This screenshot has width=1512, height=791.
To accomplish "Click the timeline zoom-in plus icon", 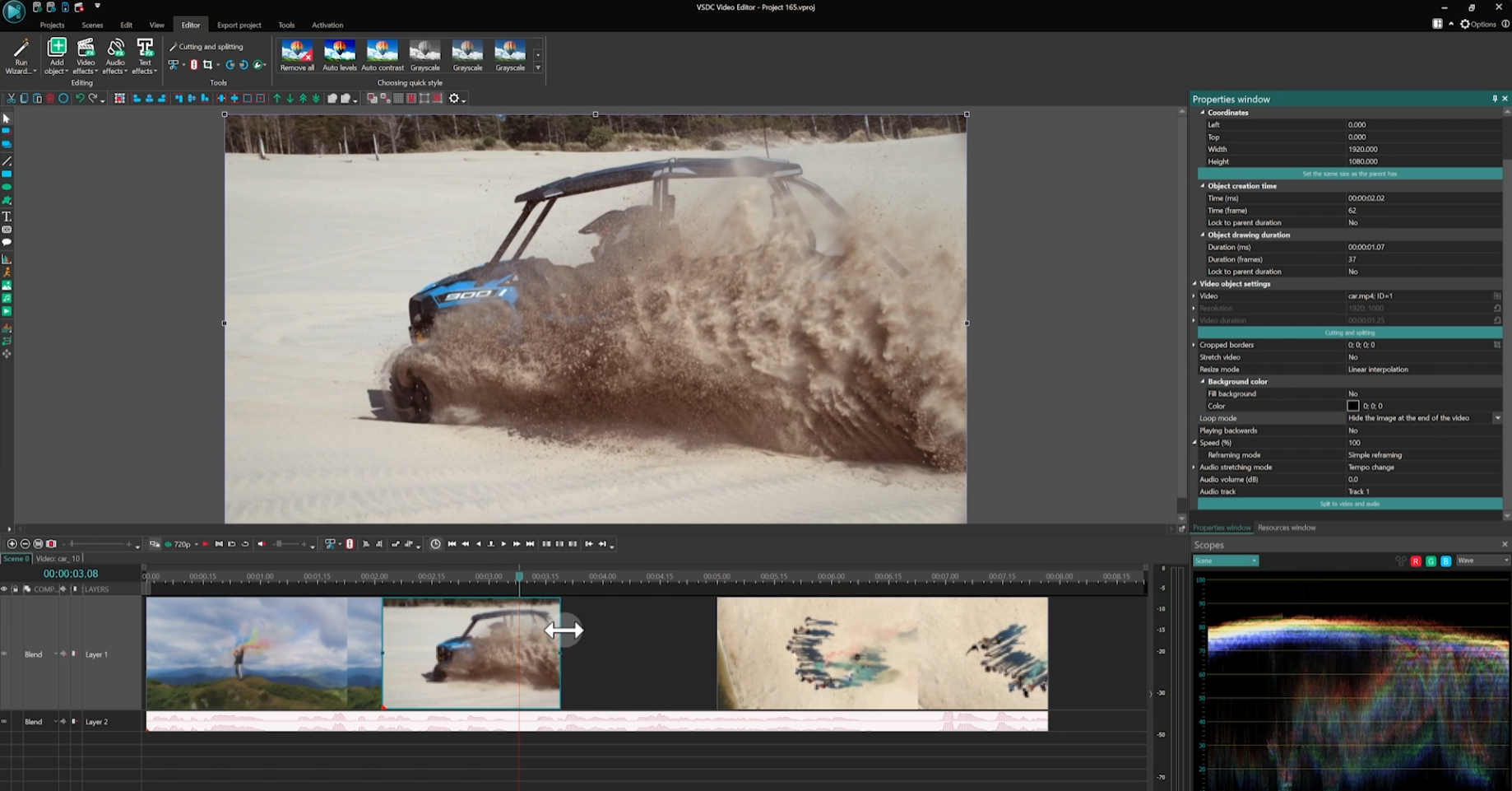I will (x=12, y=544).
